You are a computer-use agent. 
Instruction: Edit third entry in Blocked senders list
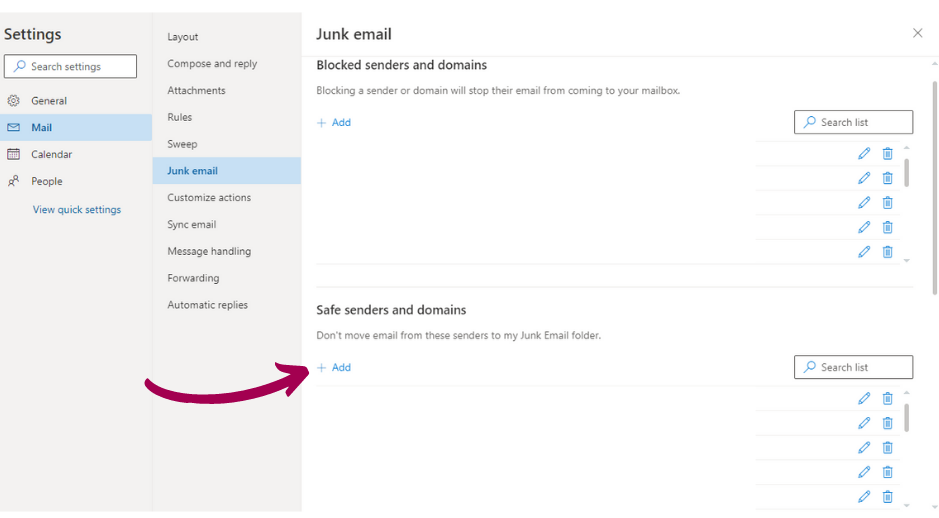(864, 202)
